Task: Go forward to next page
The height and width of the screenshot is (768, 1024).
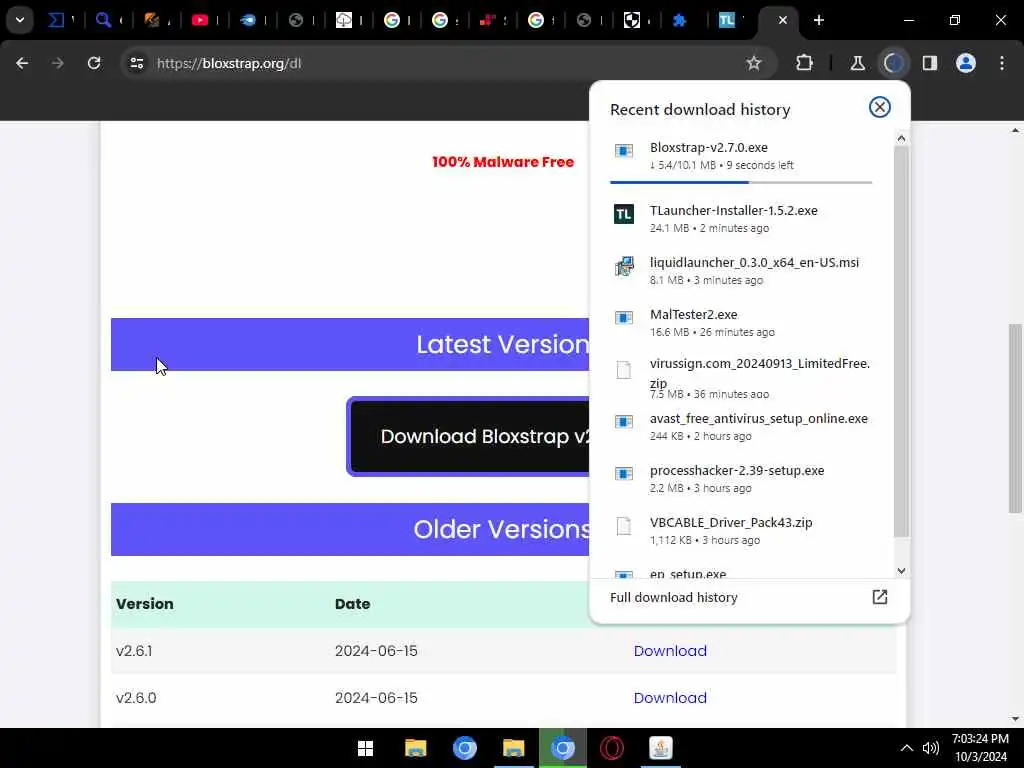Action: [57, 63]
